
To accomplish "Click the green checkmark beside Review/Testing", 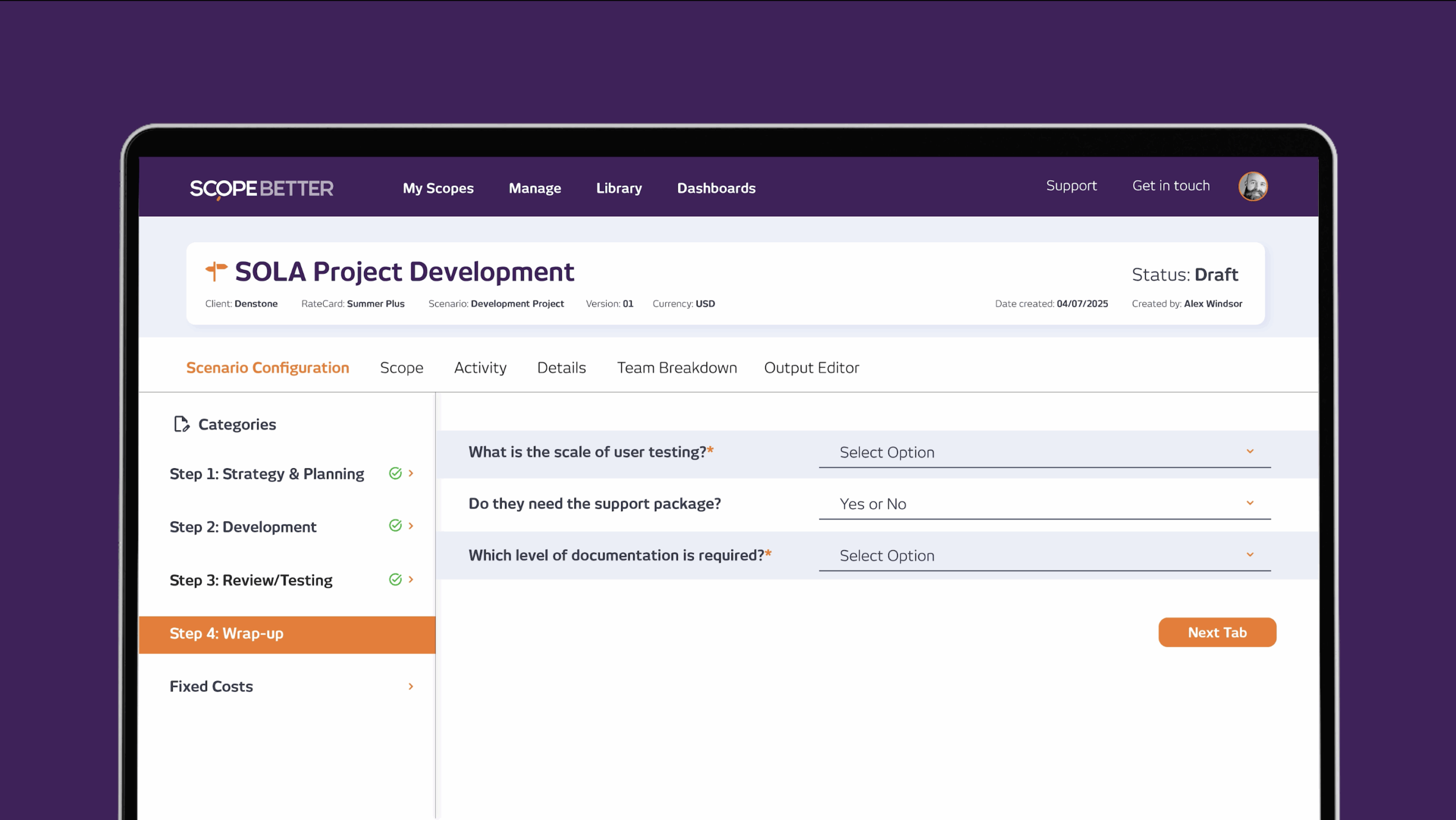I will pyautogui.click(x=395, y=579).
